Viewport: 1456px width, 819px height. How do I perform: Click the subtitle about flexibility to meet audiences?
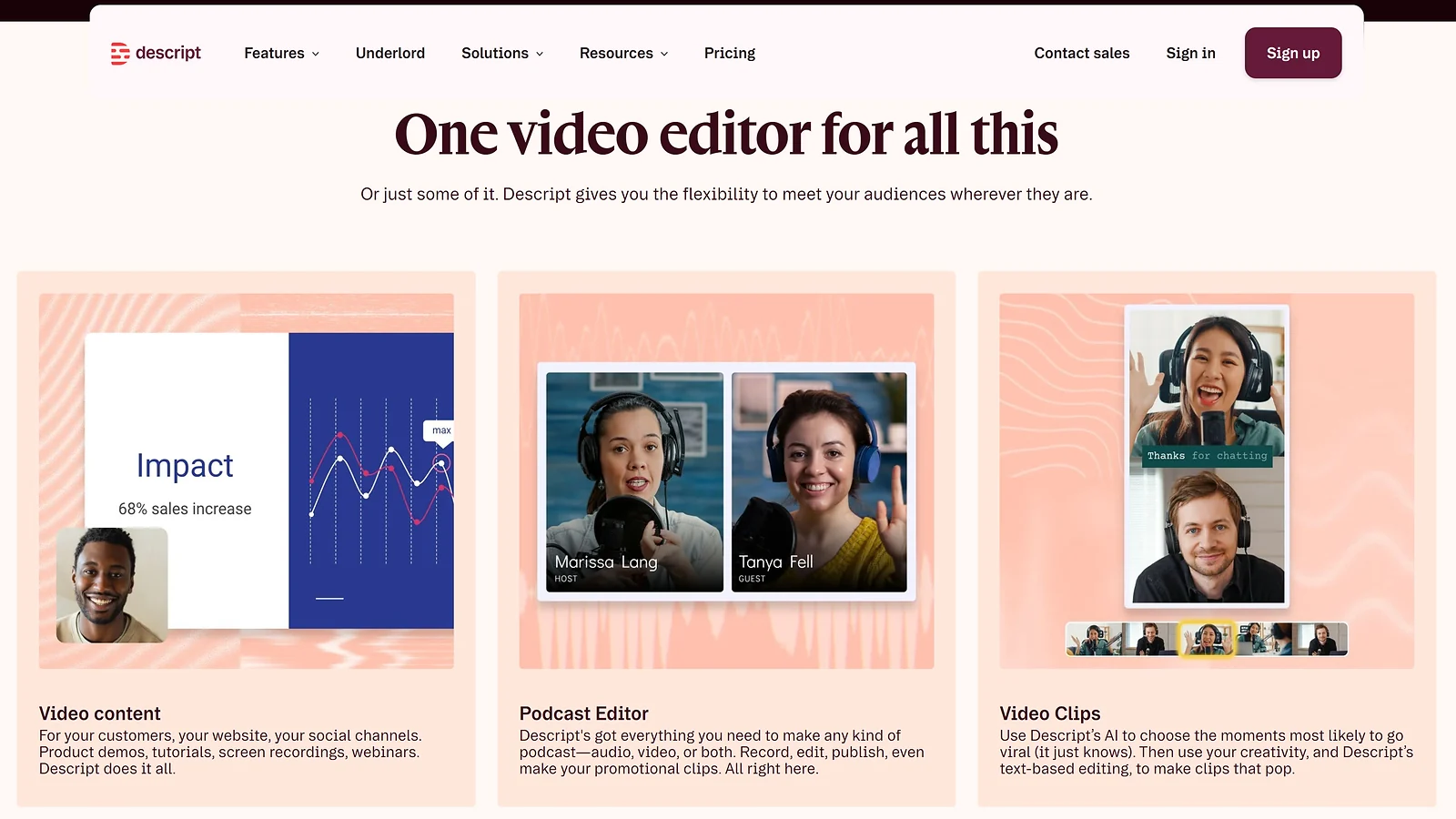[726, 194]
